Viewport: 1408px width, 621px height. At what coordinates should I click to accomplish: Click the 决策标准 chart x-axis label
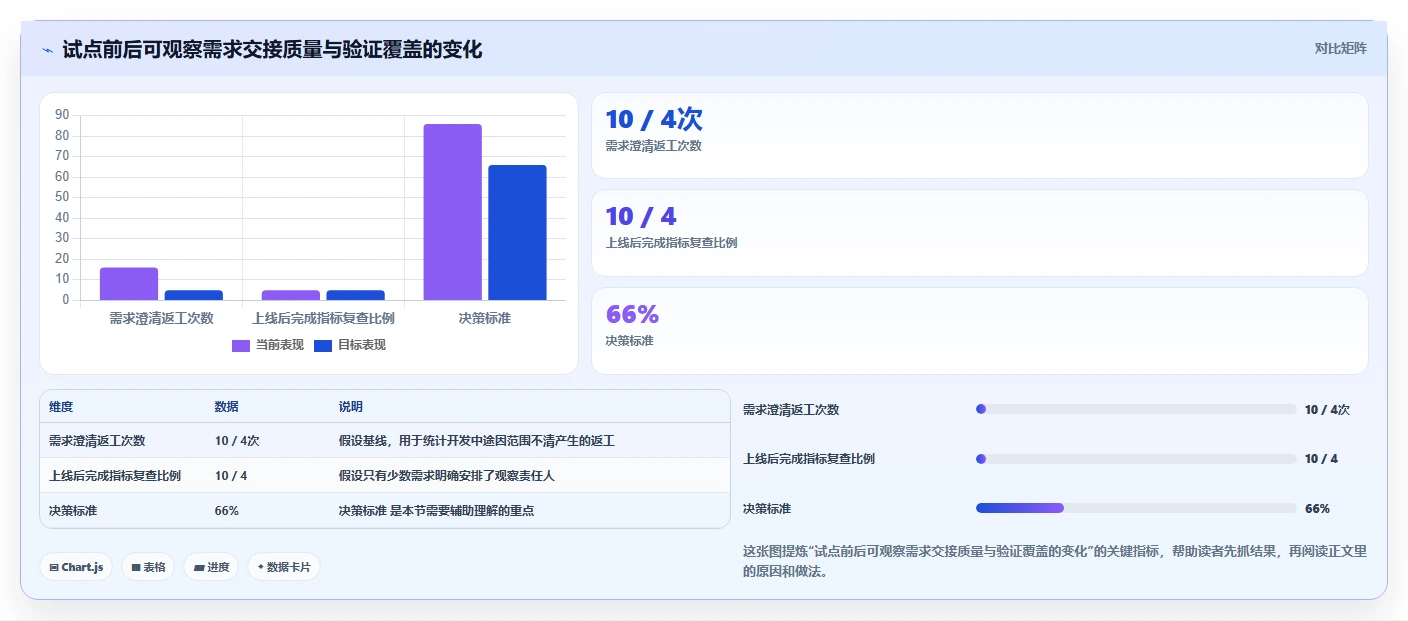click(485, 318)
